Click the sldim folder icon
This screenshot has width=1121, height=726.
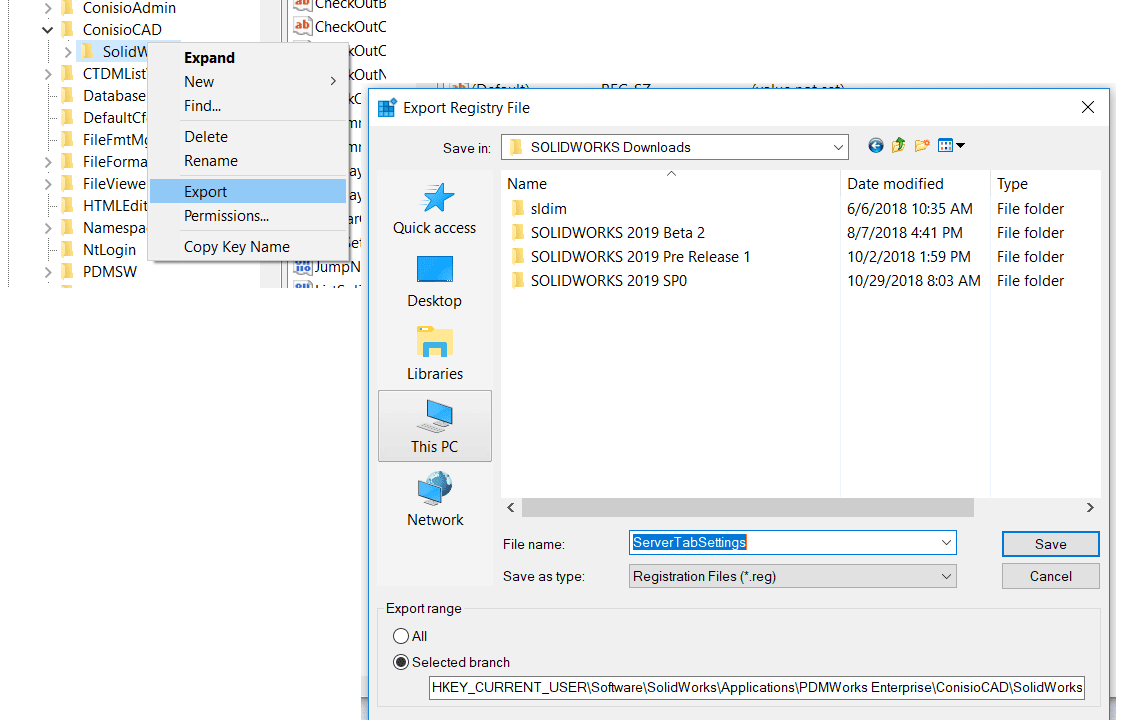[x=518, y=209]
